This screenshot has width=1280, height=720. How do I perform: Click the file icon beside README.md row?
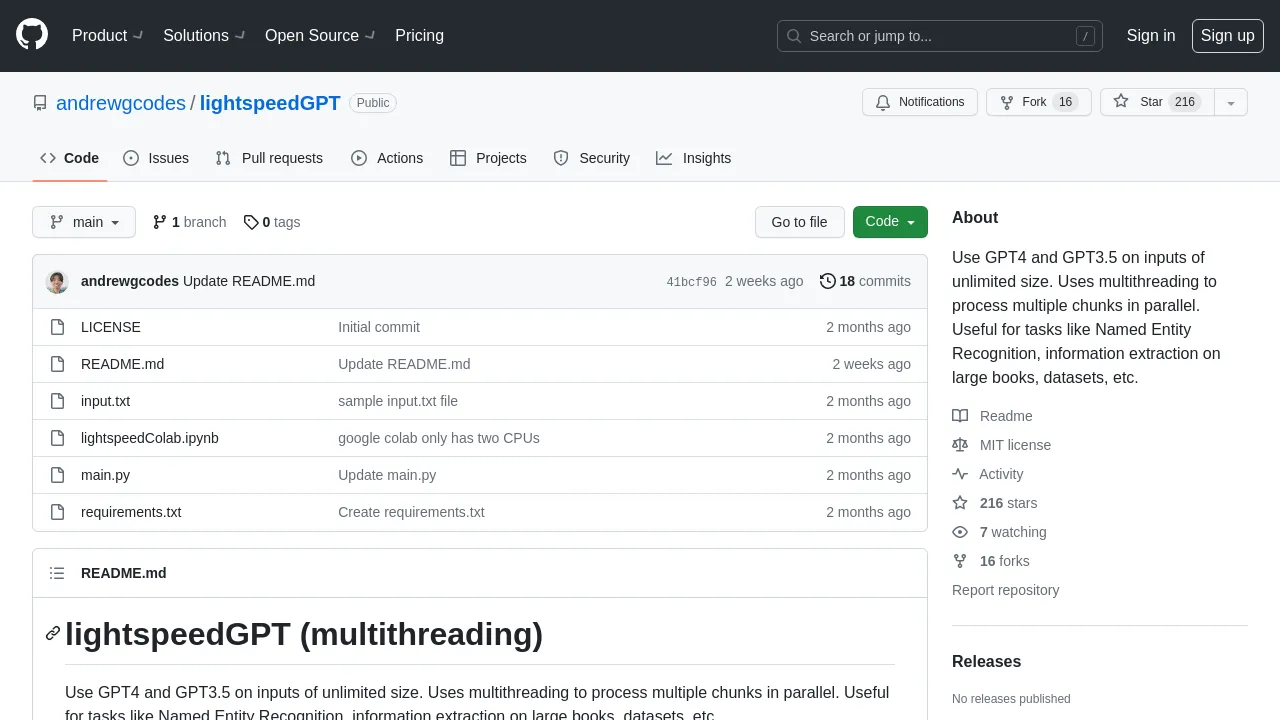pos(58,364)
